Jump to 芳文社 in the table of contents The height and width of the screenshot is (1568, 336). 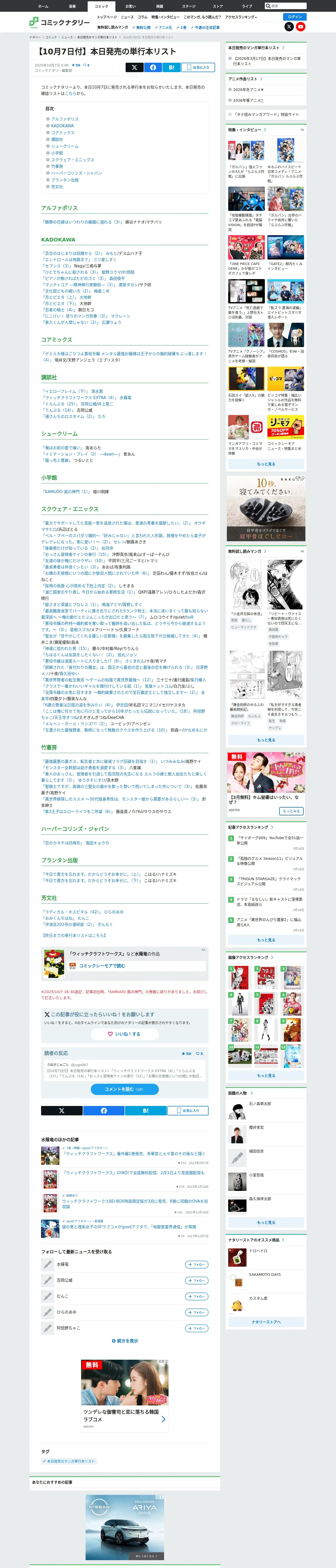[57, 187]
